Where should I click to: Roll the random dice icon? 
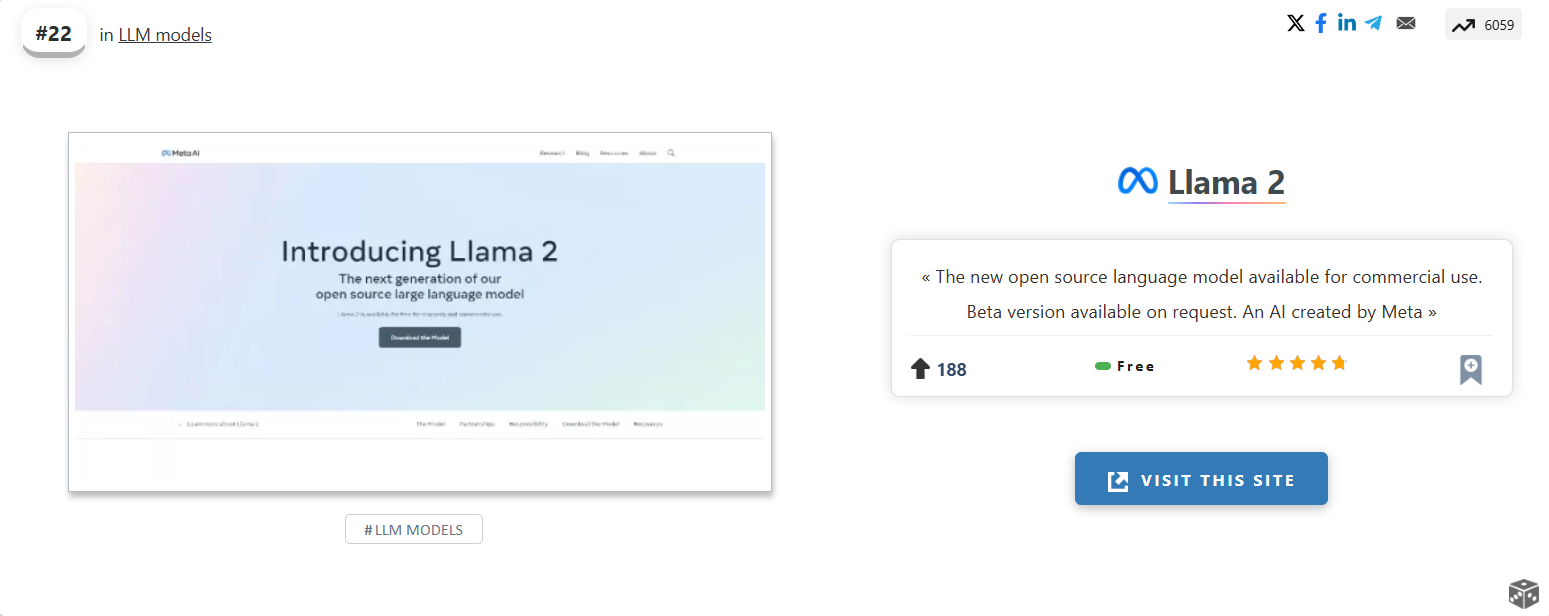(1523, 593)
